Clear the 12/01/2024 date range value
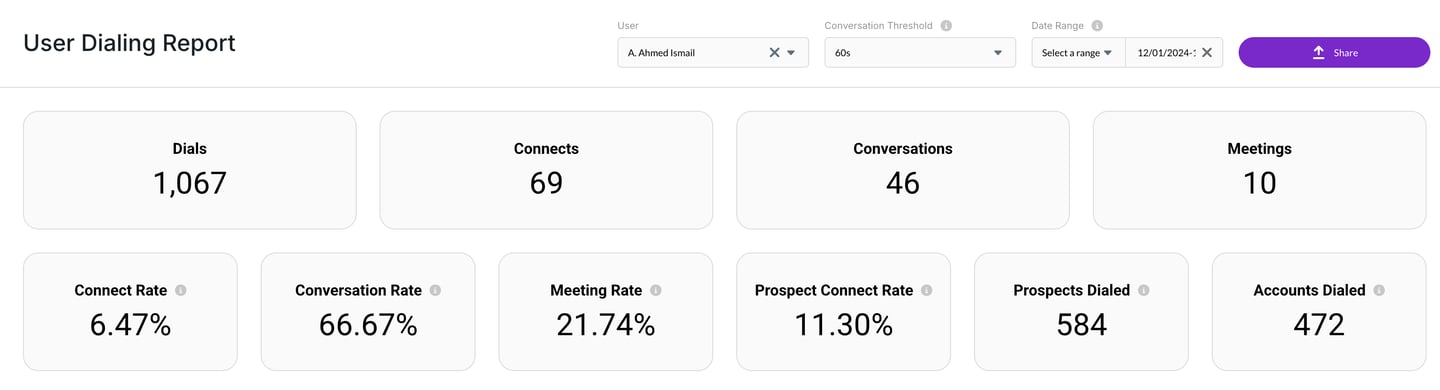Viewport: 1440px width, 390px height. tap(1206, 53)
